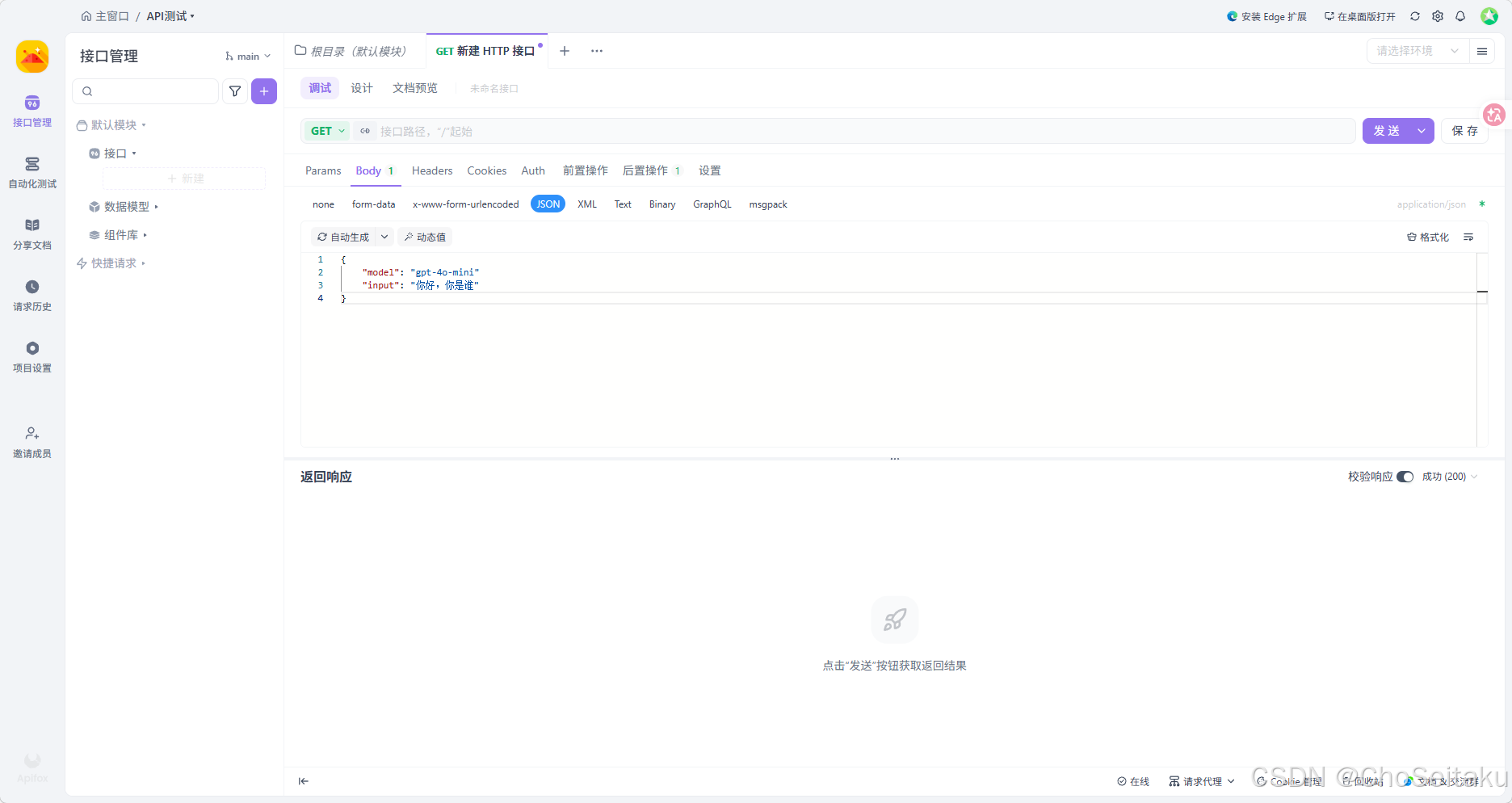Collapse sidebar with bottom-left arrow icon

(304, 781)
